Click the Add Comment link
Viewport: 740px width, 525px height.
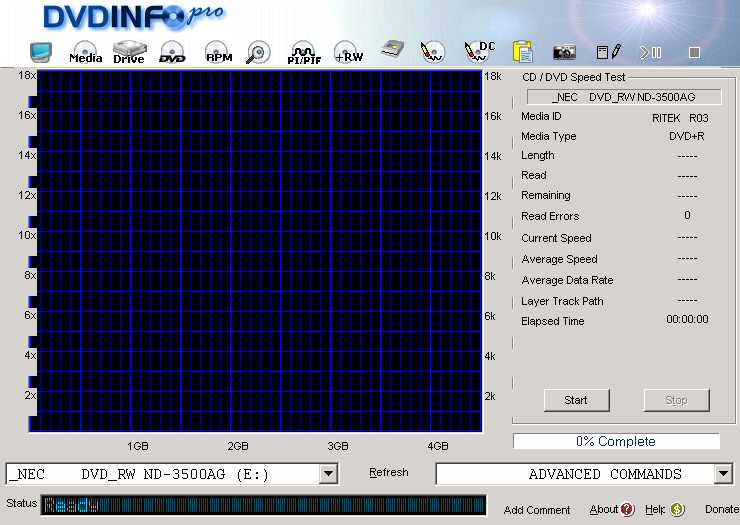point(537,510)
